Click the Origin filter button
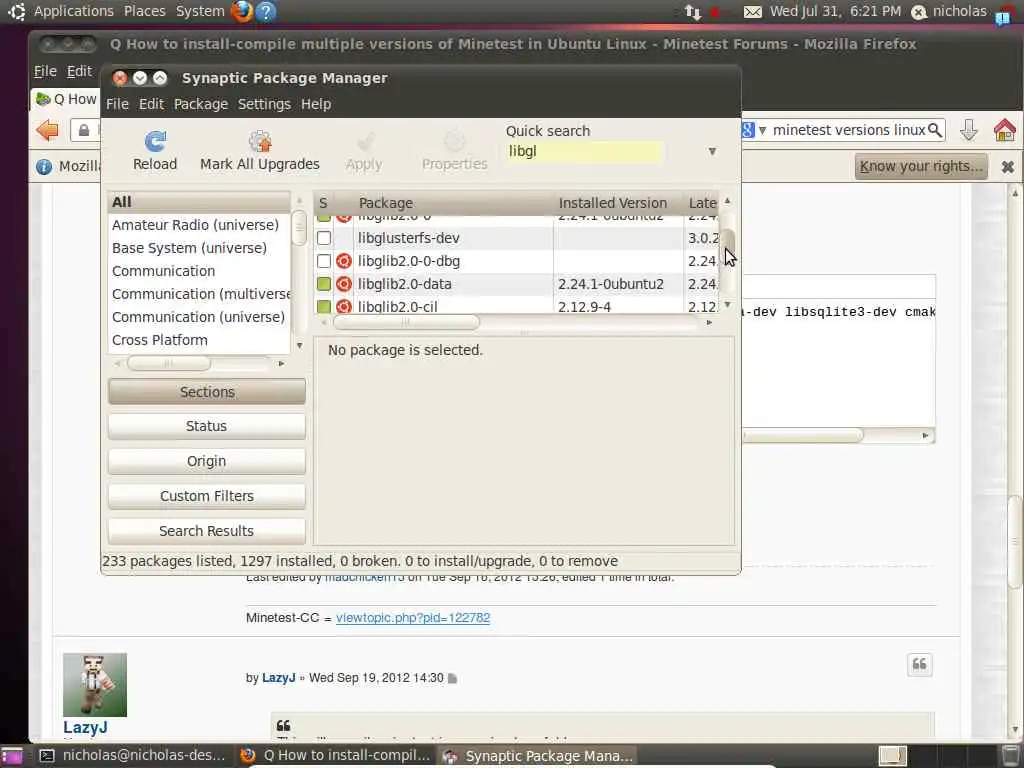 pyautogui.click(x=207, y=461)
